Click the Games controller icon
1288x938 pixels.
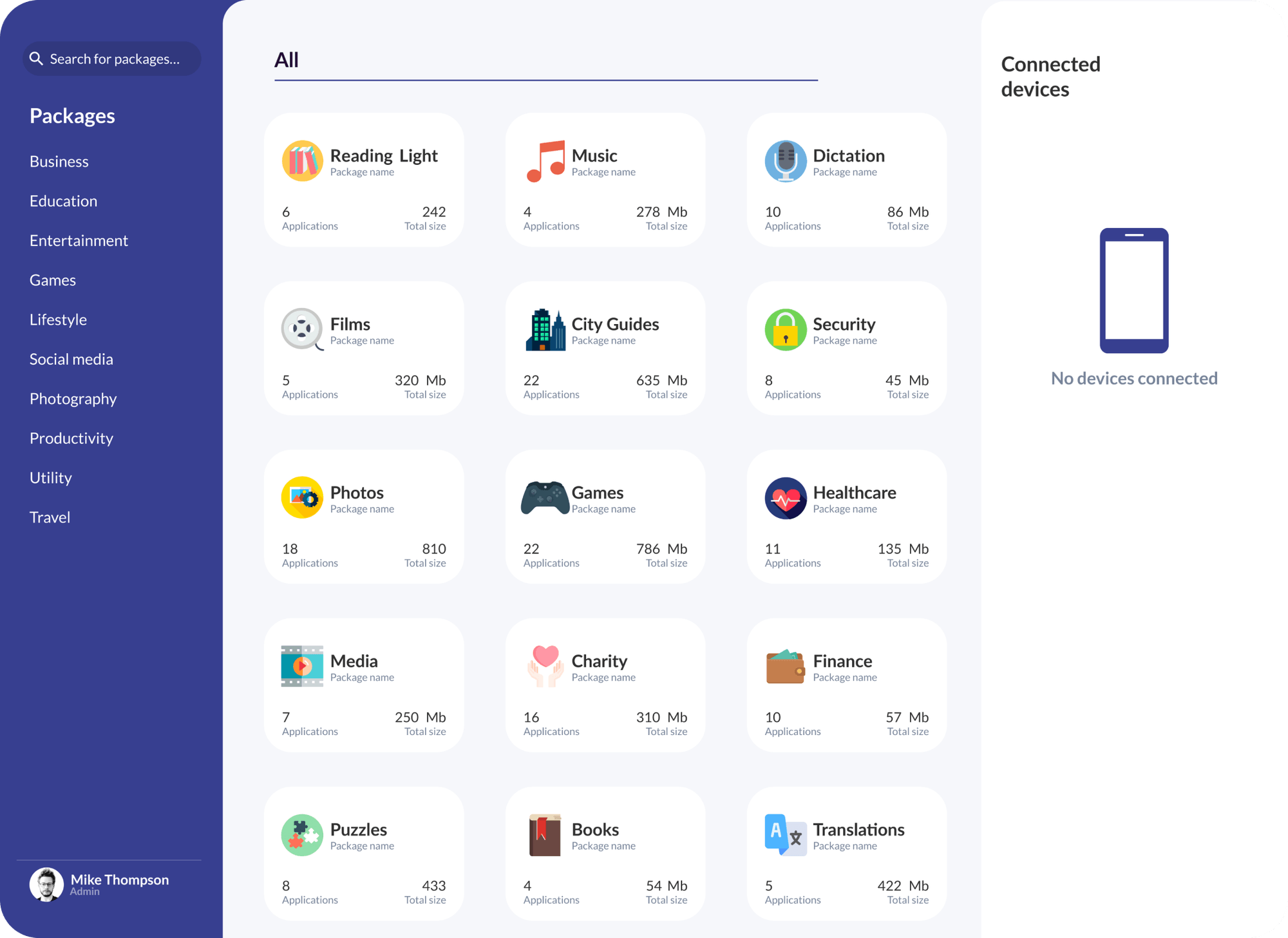tap(544, 497)
